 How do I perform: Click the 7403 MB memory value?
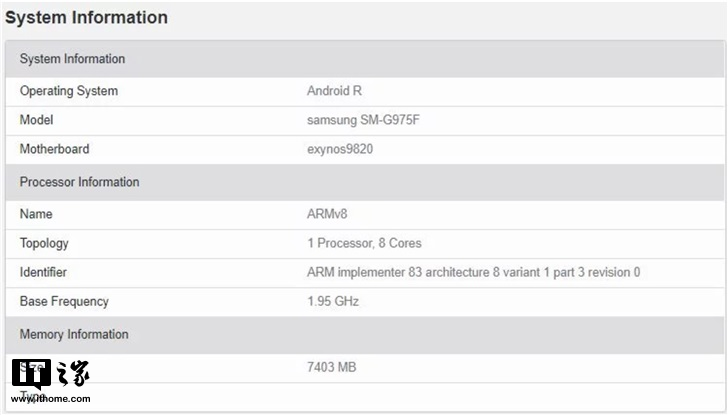click(331, 367)
